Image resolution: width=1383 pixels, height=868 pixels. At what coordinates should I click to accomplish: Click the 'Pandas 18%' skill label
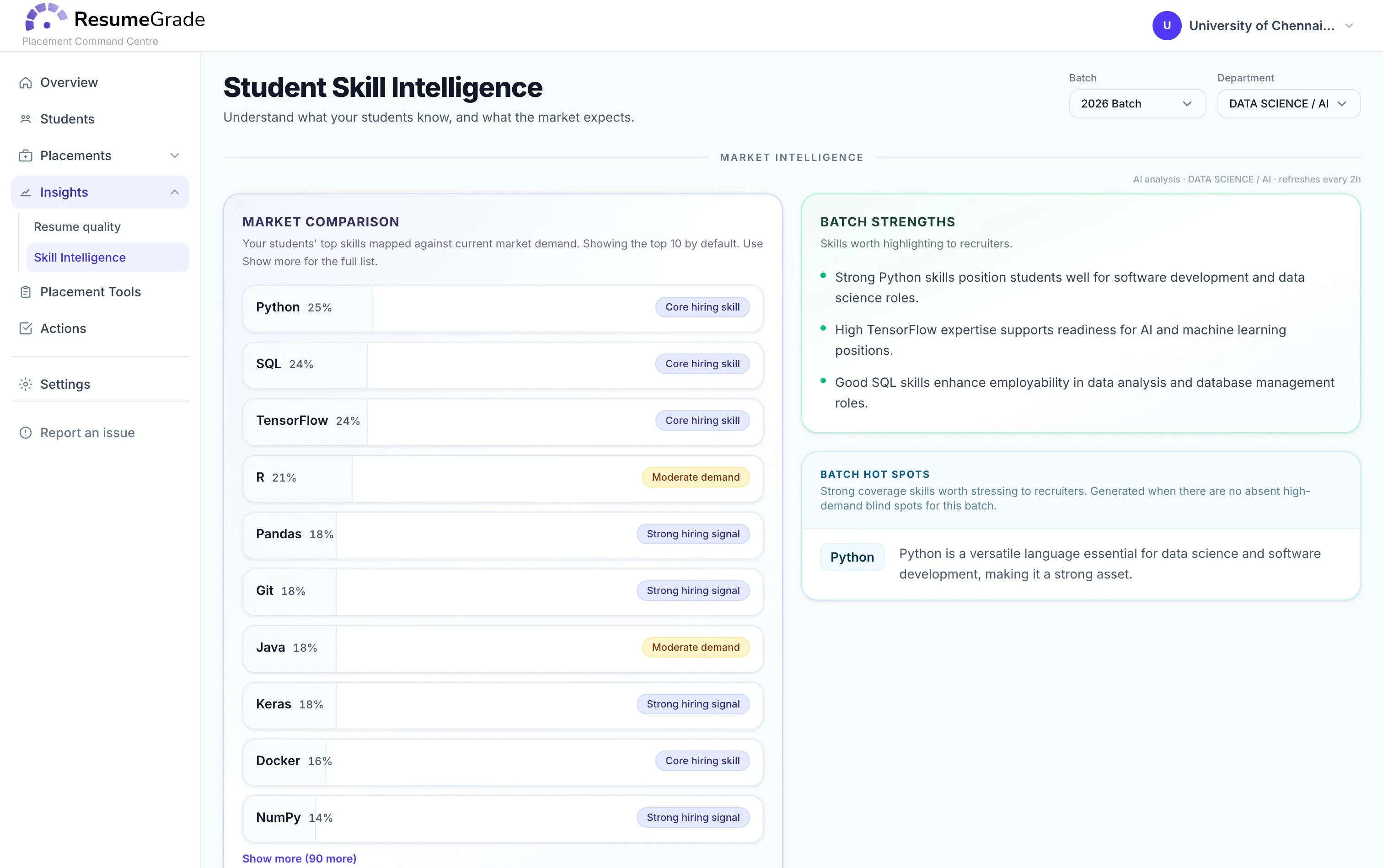click(x=295, y=535)
